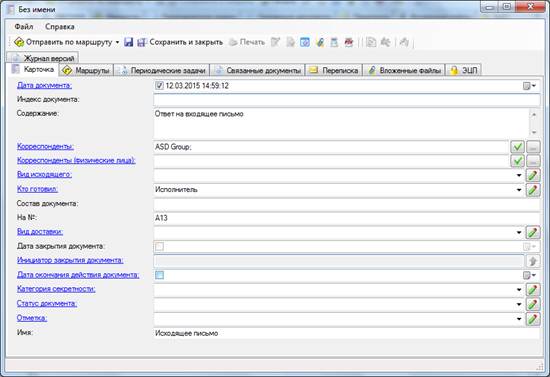Click the Имя field with Исходящее письмо
Viewport: 550px width, 377px height.
347,333
